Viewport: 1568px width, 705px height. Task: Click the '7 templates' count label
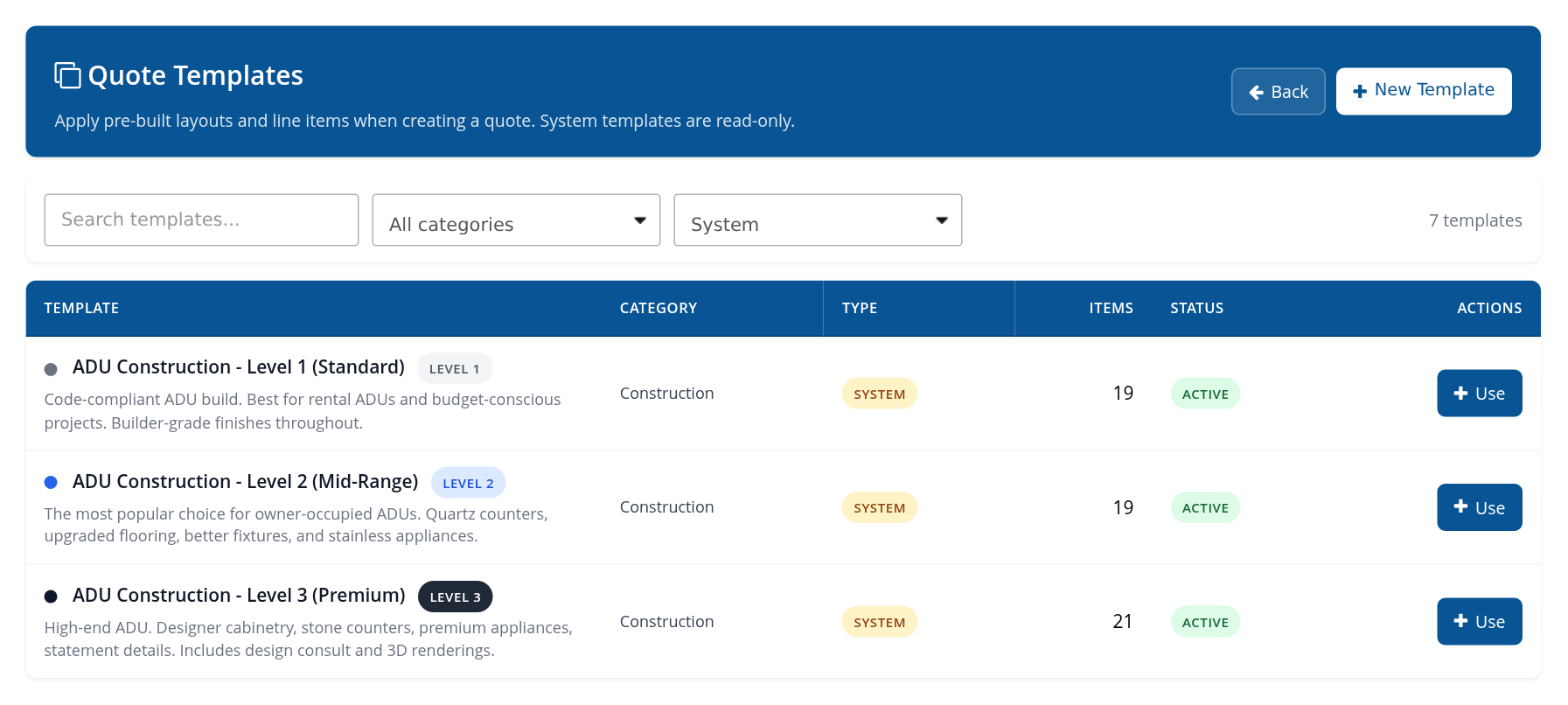click(x=1475, y=220)
